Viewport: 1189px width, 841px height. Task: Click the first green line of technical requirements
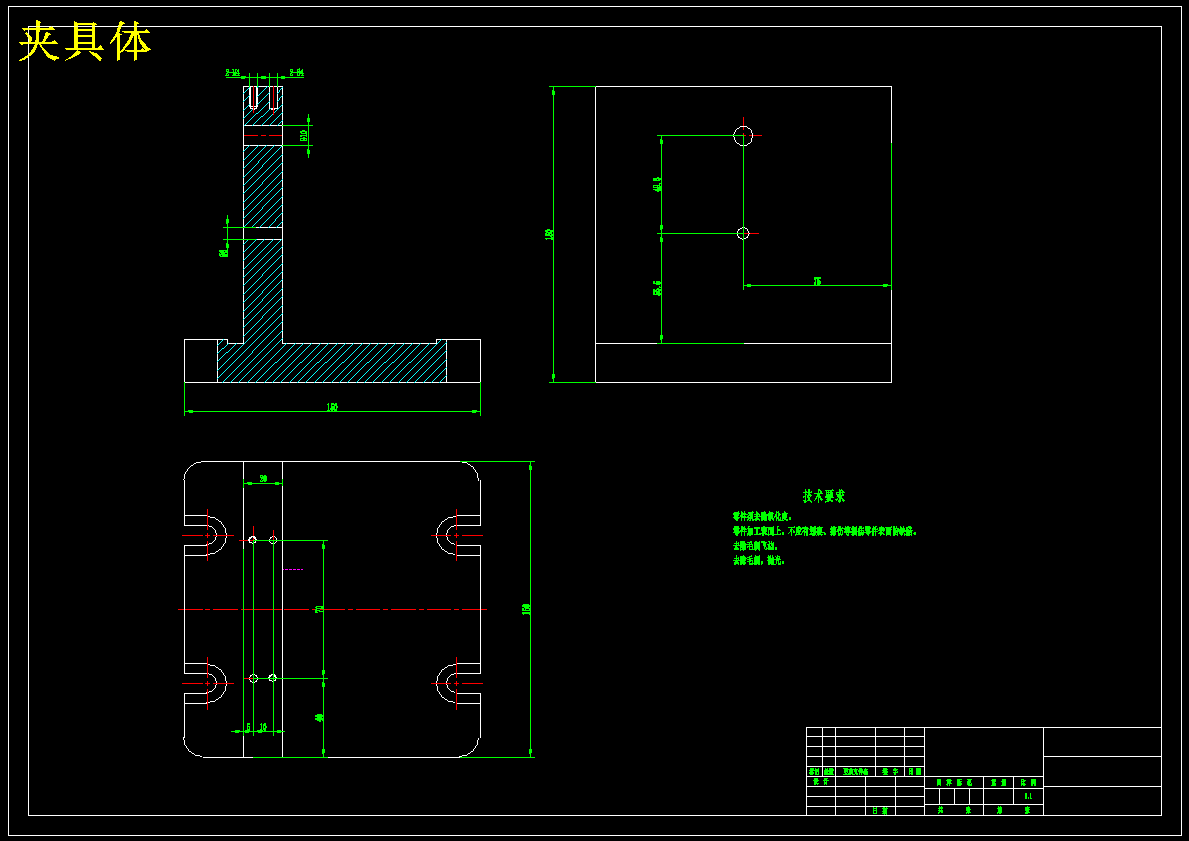click(762, 516)
